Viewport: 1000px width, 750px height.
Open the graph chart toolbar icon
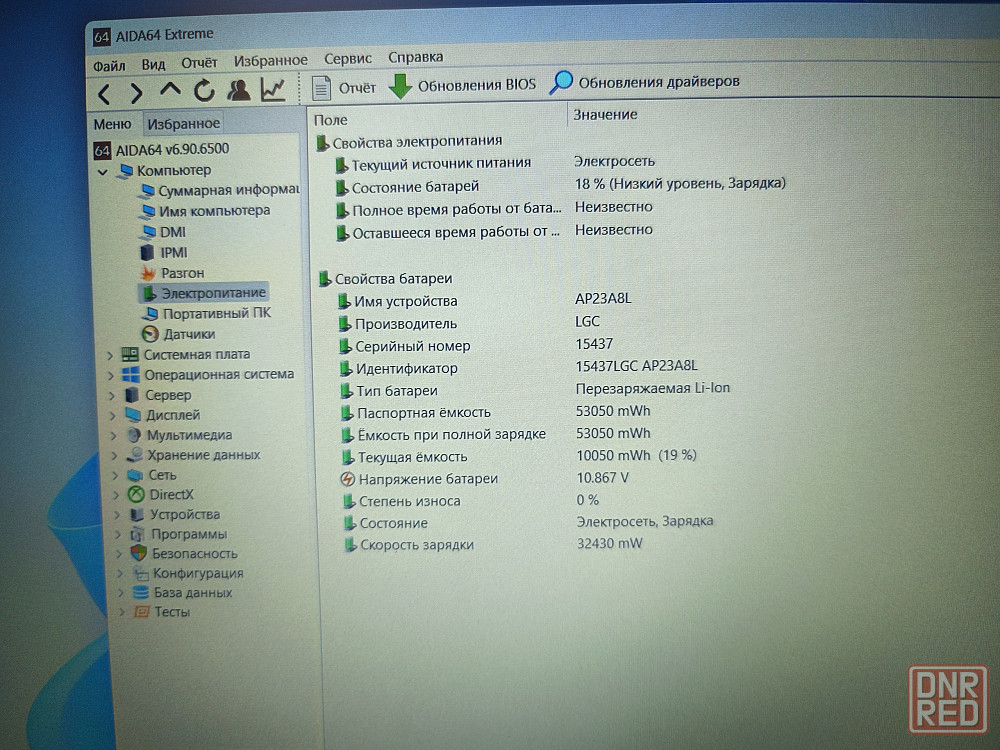273,89
